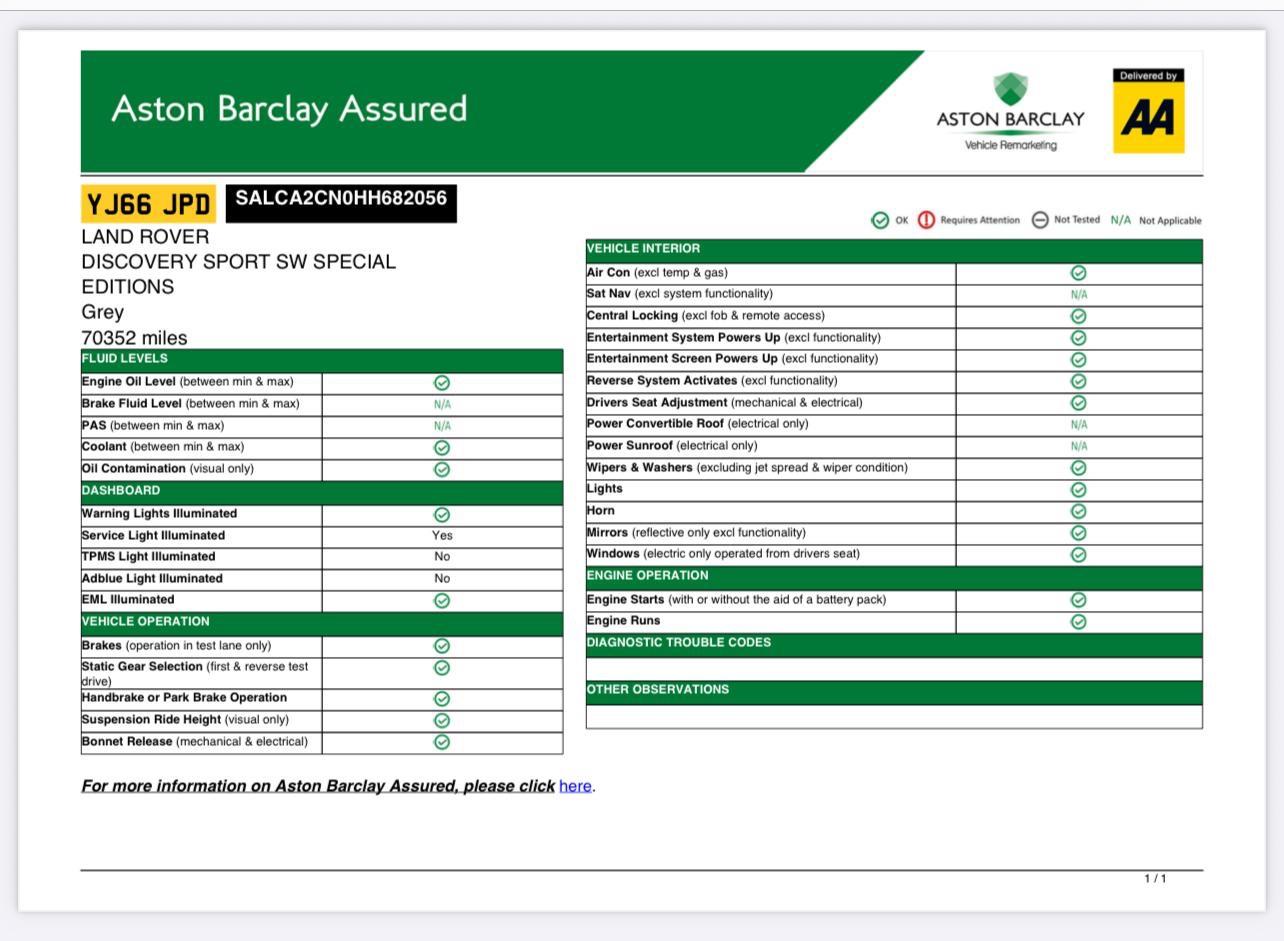
Task: Click the Wipers & Washers tick
Action: tap(1079, 468)
